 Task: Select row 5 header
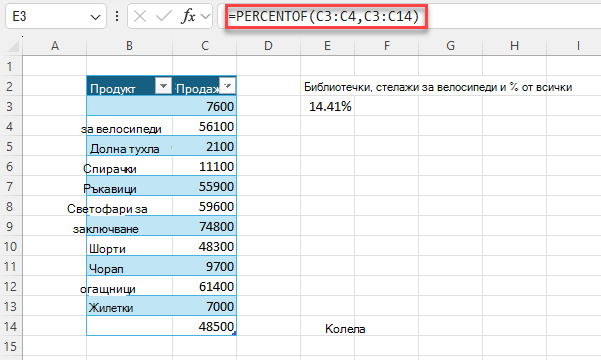click(10, 146)
